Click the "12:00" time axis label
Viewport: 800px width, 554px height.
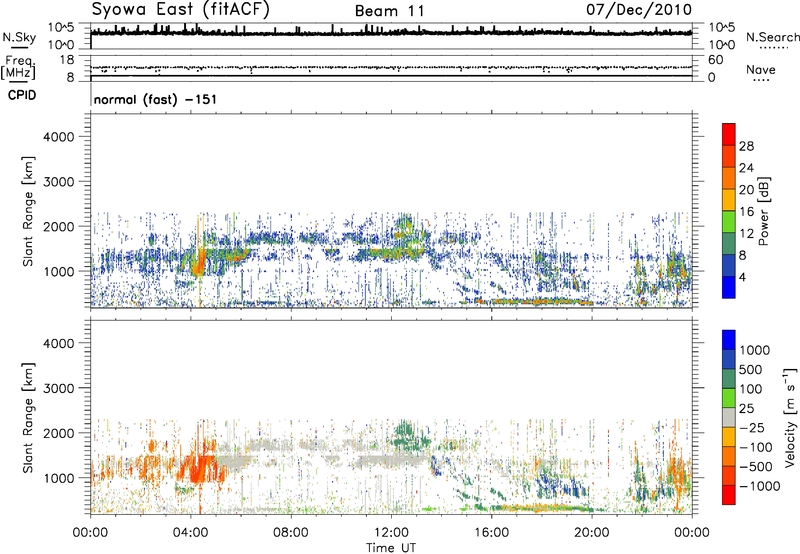(391, 533)
